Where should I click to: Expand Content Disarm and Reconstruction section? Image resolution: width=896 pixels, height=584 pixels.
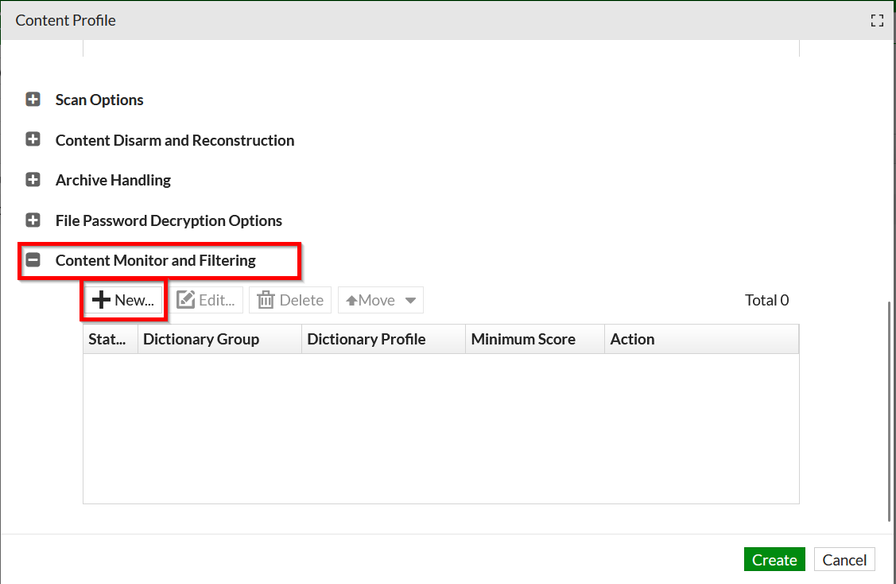coord(33,140)
